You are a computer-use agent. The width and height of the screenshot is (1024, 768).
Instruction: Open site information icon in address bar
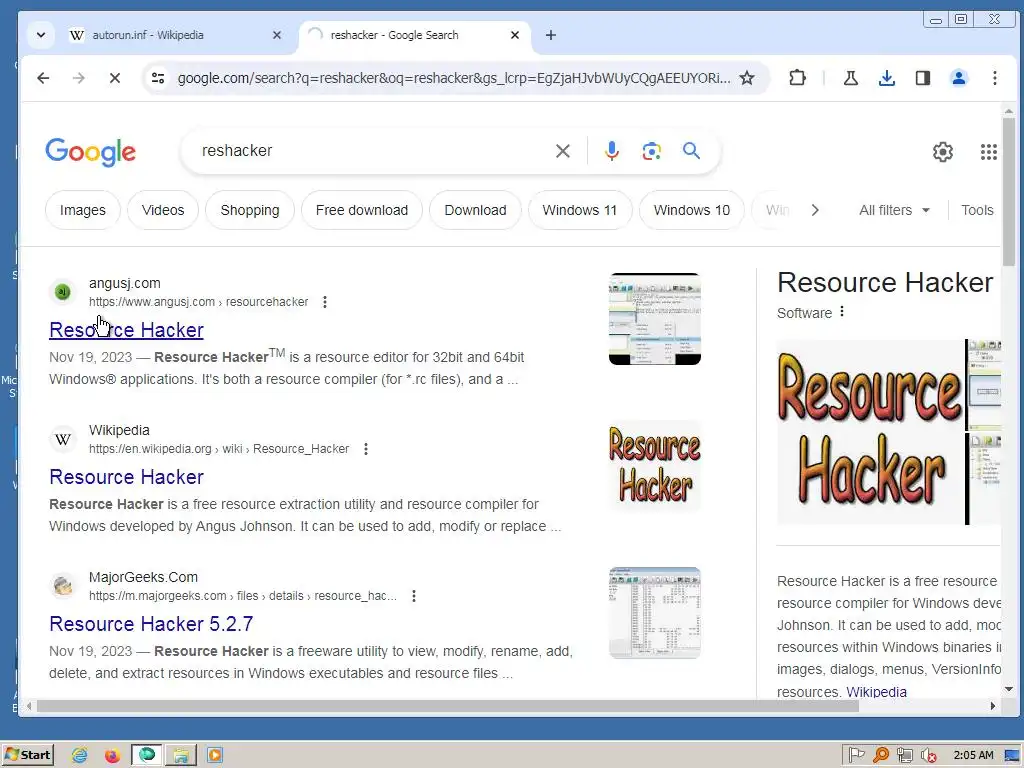(158, 78)
